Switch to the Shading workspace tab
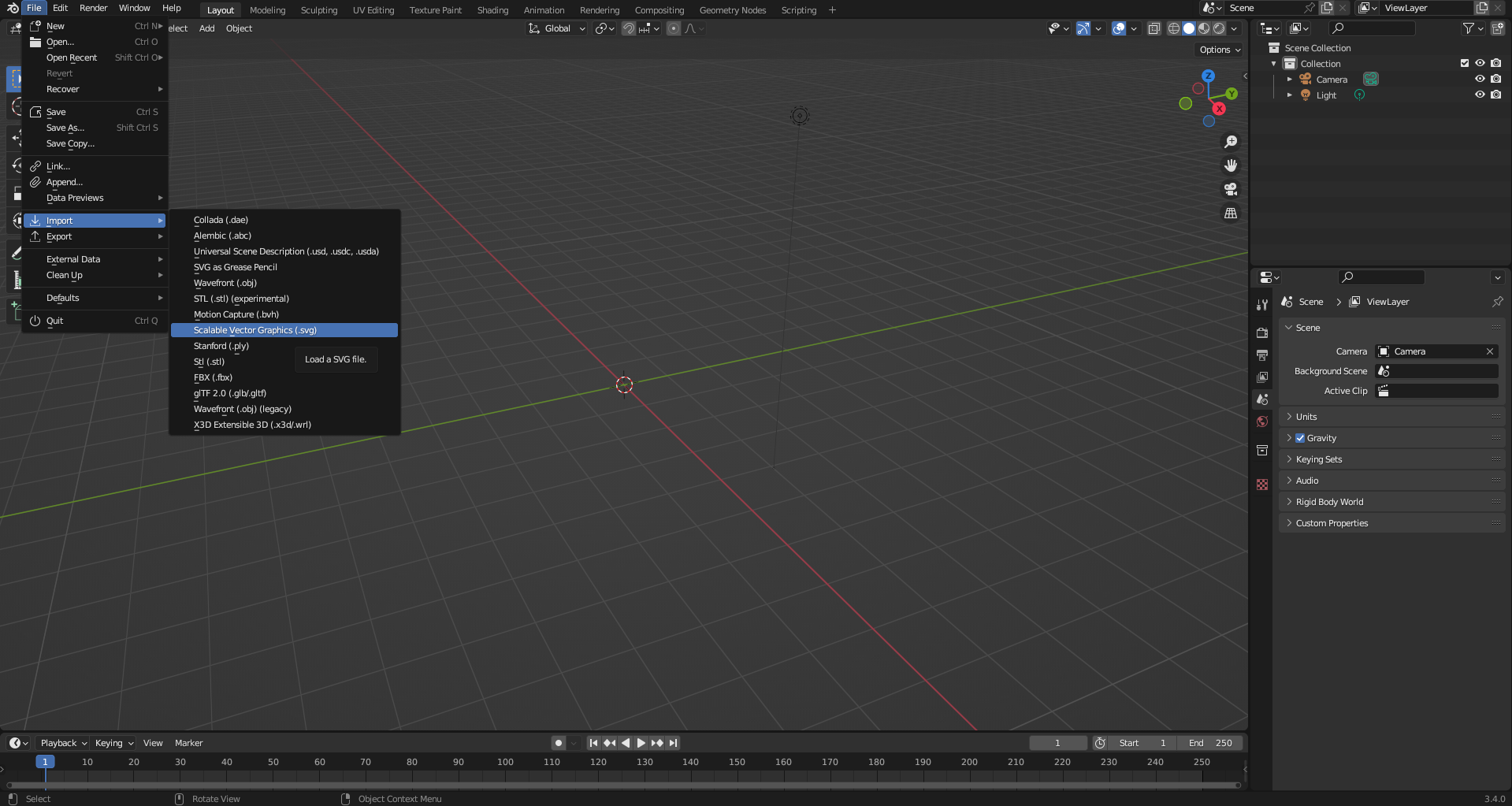Image resolution: width=1512 pixels, height=806 pixels. coord(492,10)
